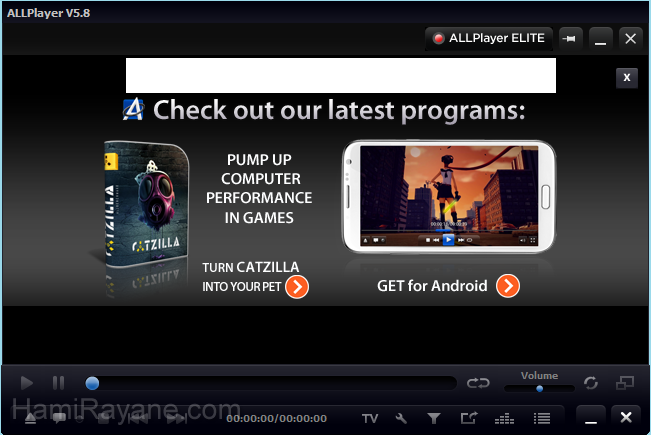Open the equalizer bars icon
The height and width of the screenshot is (435, 651).
coord(504,418)
